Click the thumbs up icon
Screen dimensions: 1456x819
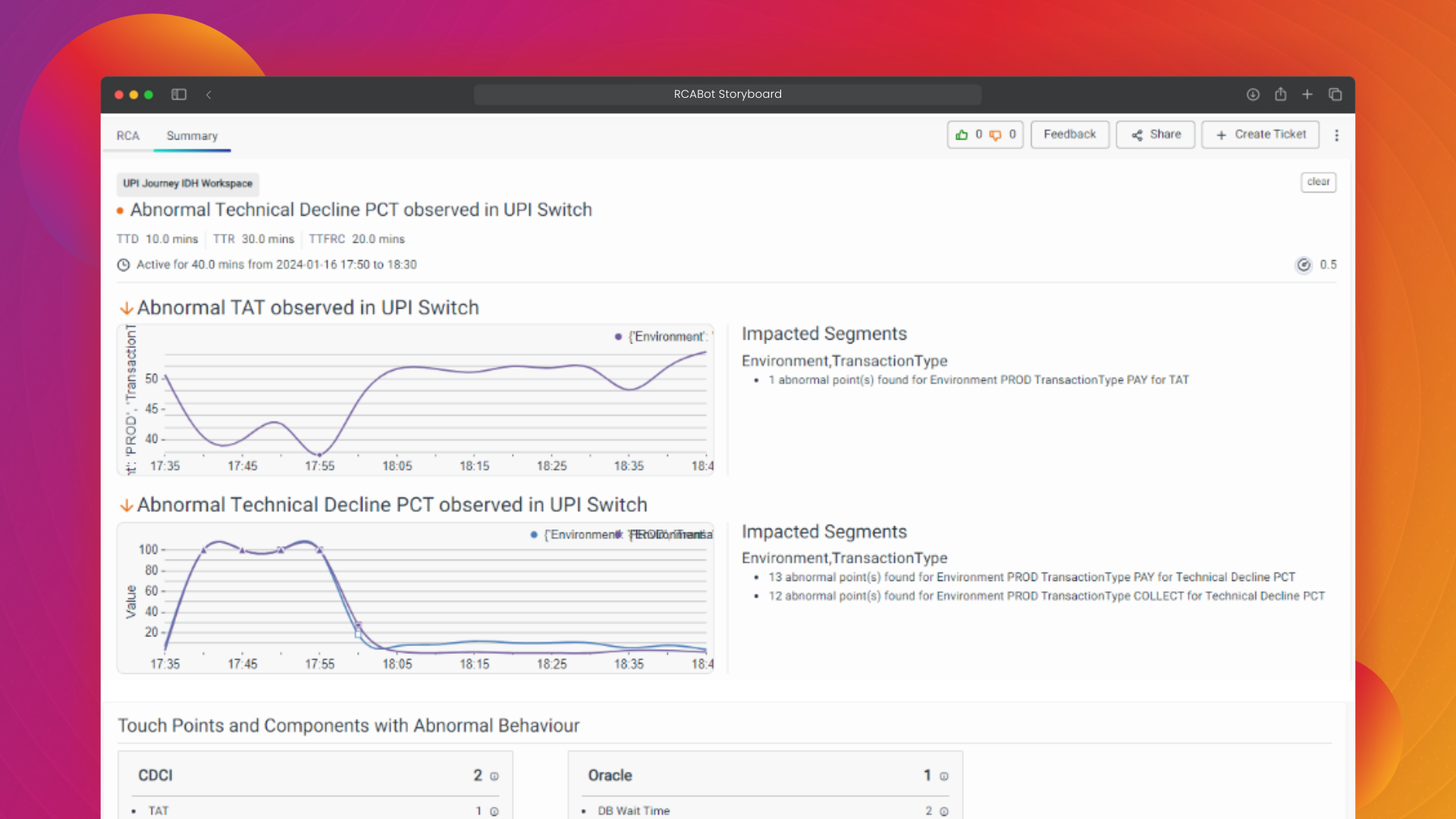point(962,135)
